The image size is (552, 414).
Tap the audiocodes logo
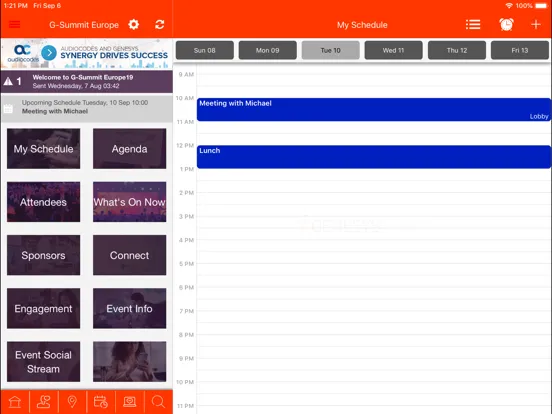pos(23,54)
